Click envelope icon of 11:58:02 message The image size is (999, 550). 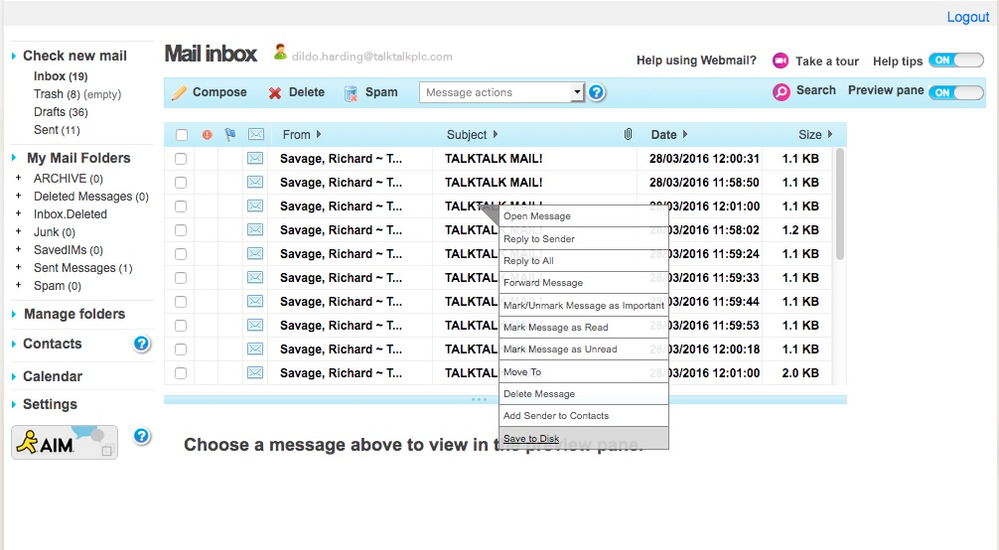click(255, 229)
